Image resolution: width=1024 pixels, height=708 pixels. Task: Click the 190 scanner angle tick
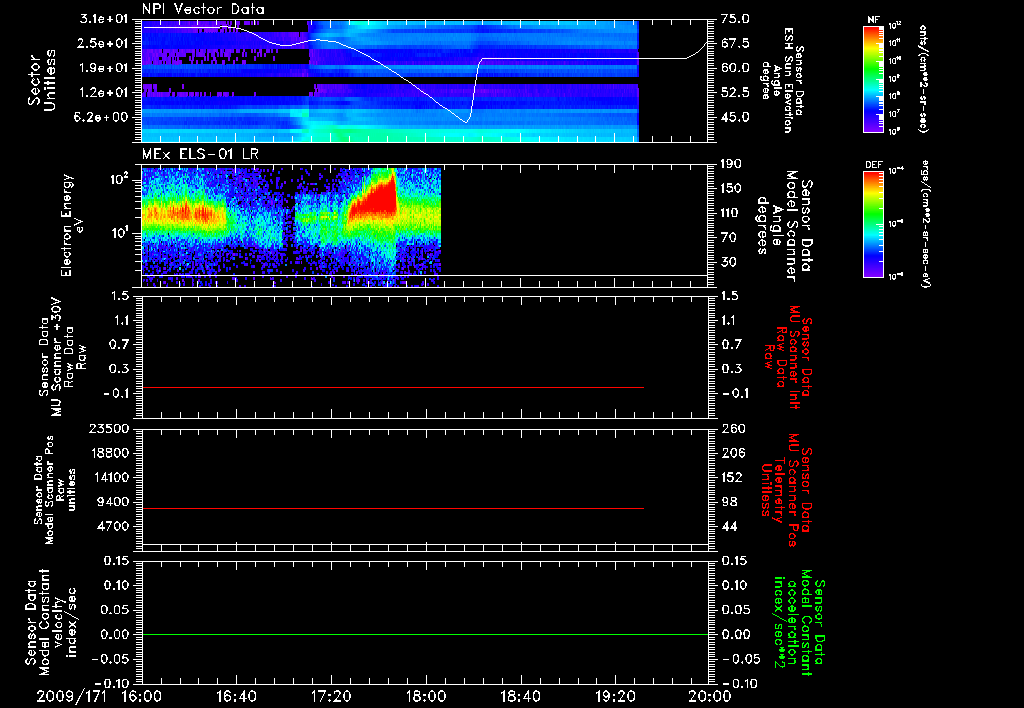point(731,164)
